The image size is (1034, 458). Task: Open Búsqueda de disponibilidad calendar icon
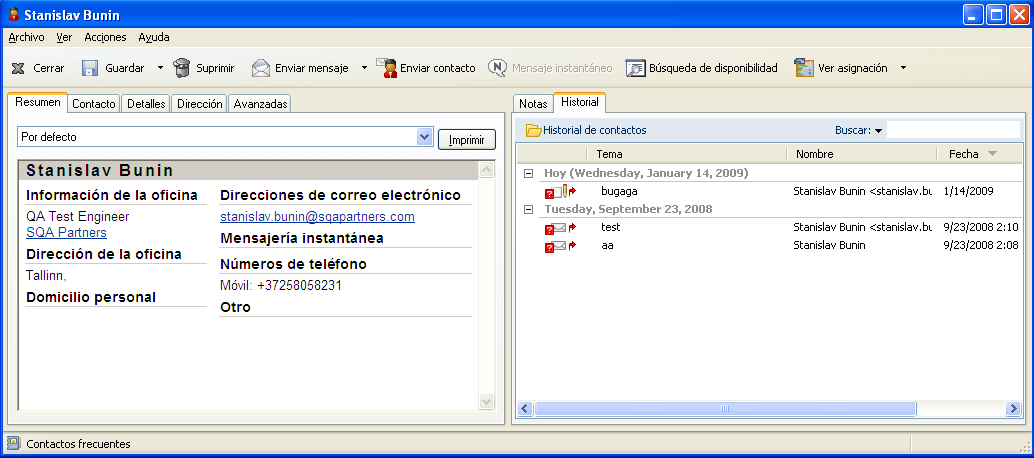(635, 68)
